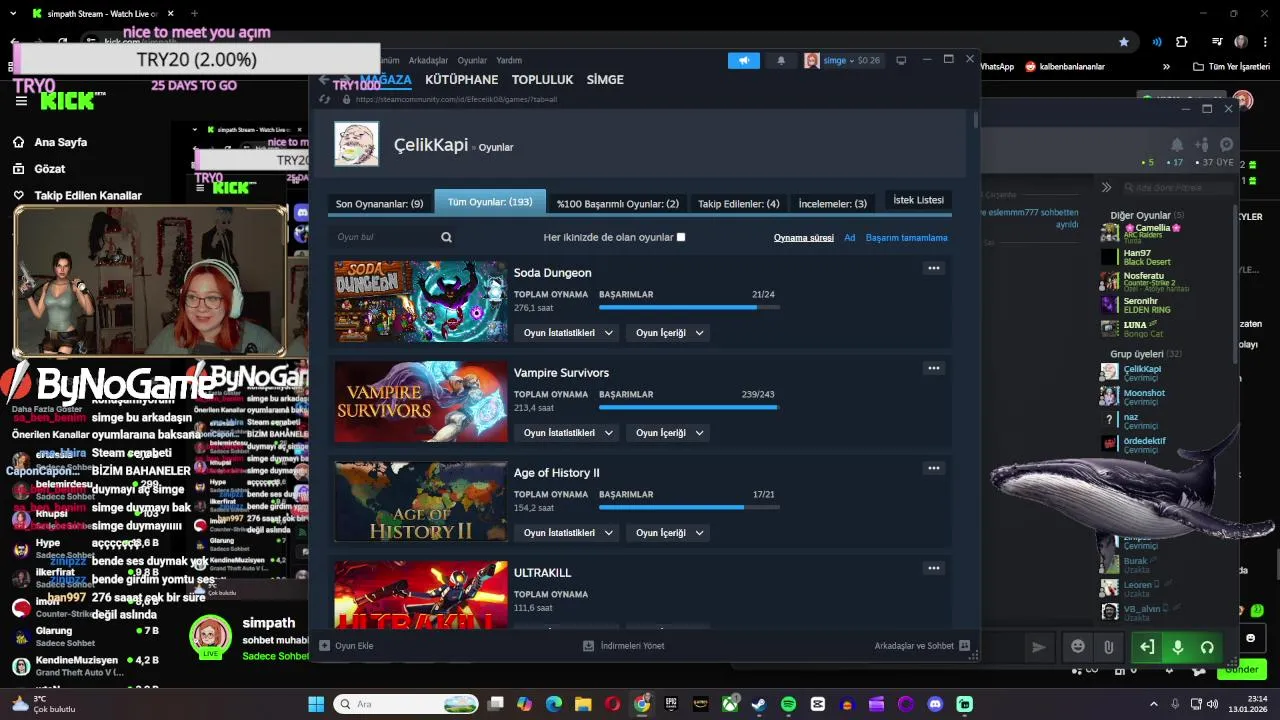
Task: Open Epic Games Launcher from the taskbar
Action: [671, 704]
